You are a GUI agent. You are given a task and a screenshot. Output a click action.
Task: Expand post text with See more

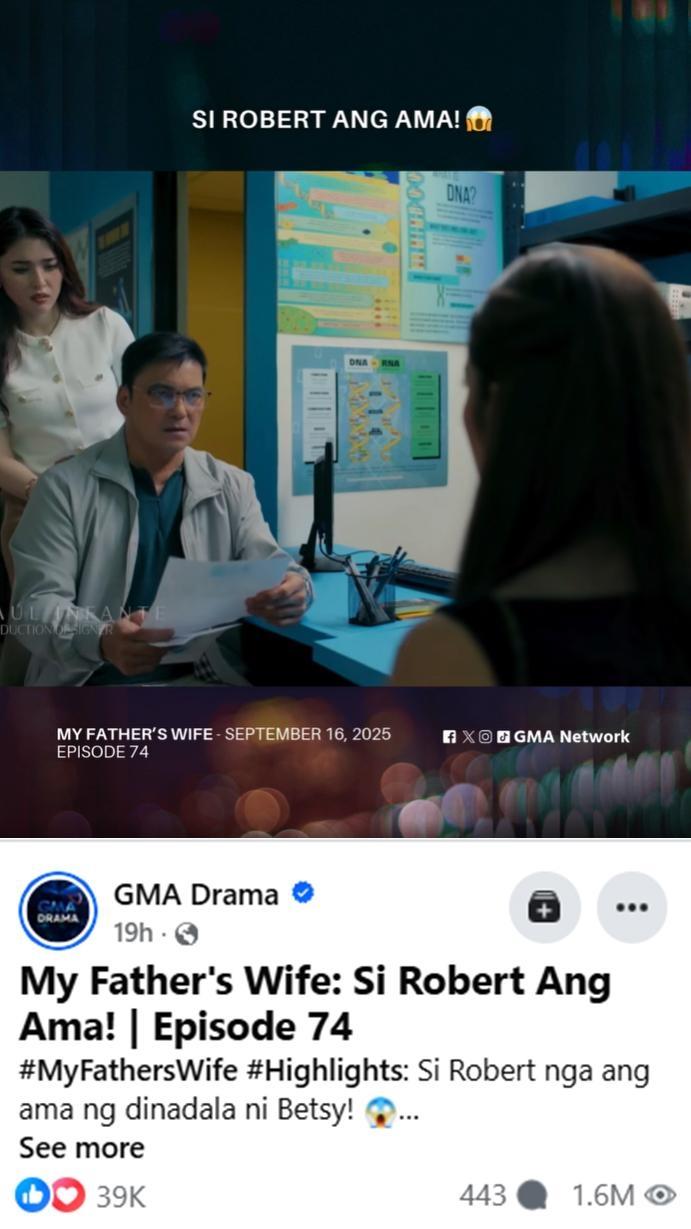click(x=82, y=1147)
